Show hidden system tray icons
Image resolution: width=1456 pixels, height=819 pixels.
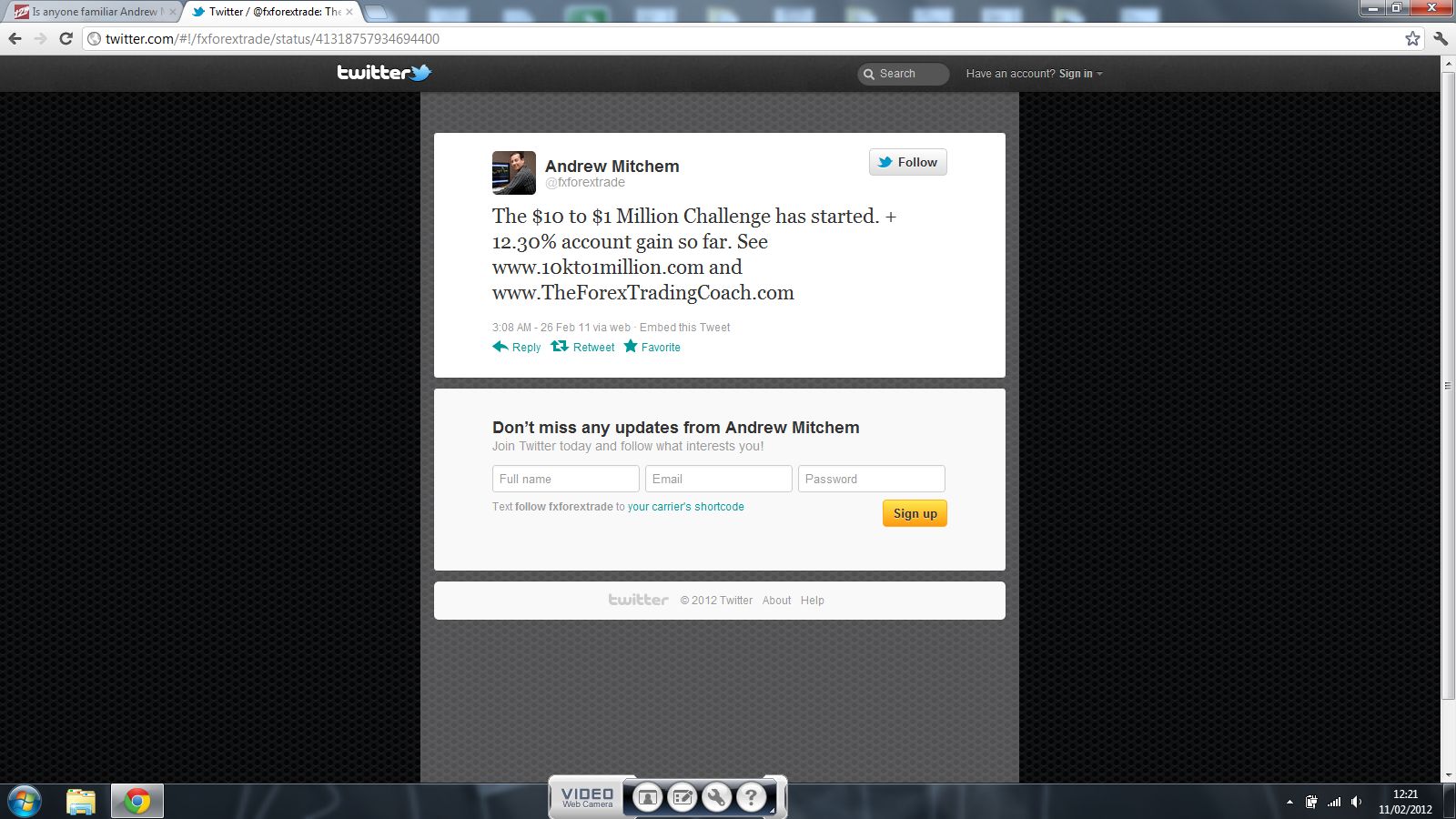[1289, 802]
